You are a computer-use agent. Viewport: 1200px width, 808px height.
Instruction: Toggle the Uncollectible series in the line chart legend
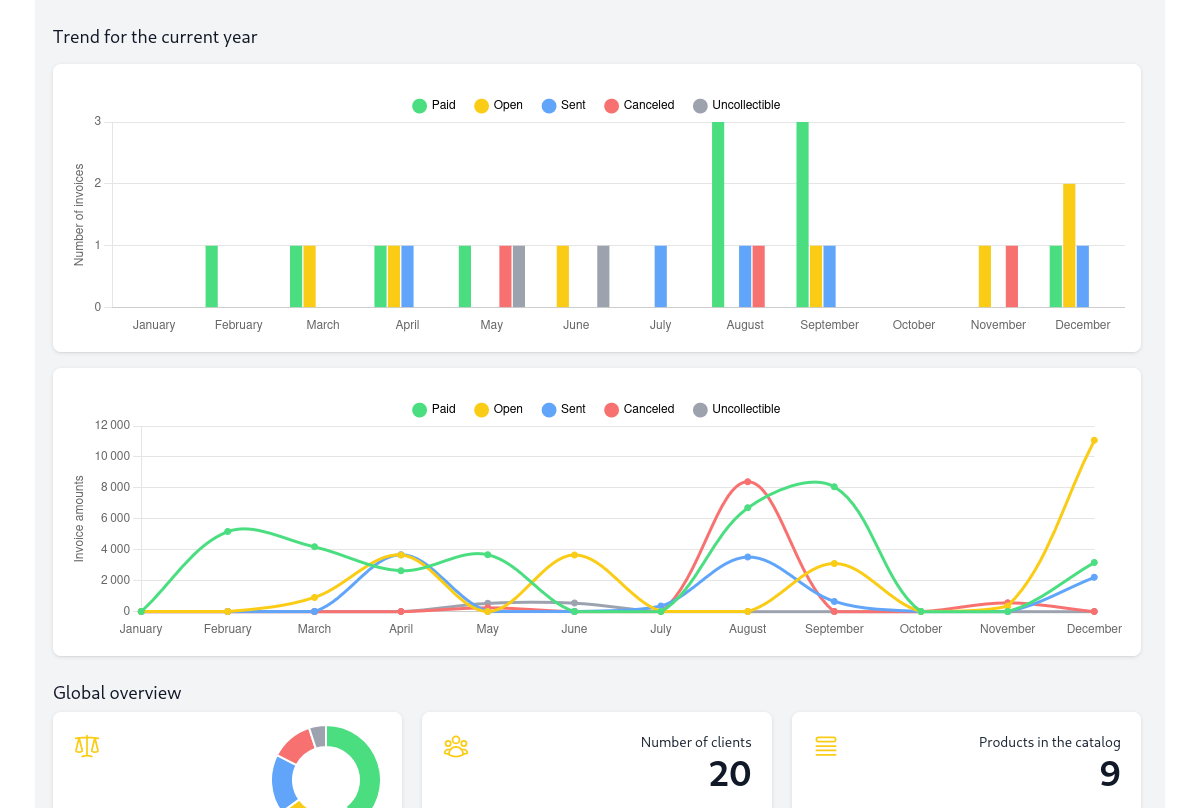tap(737, 409)
